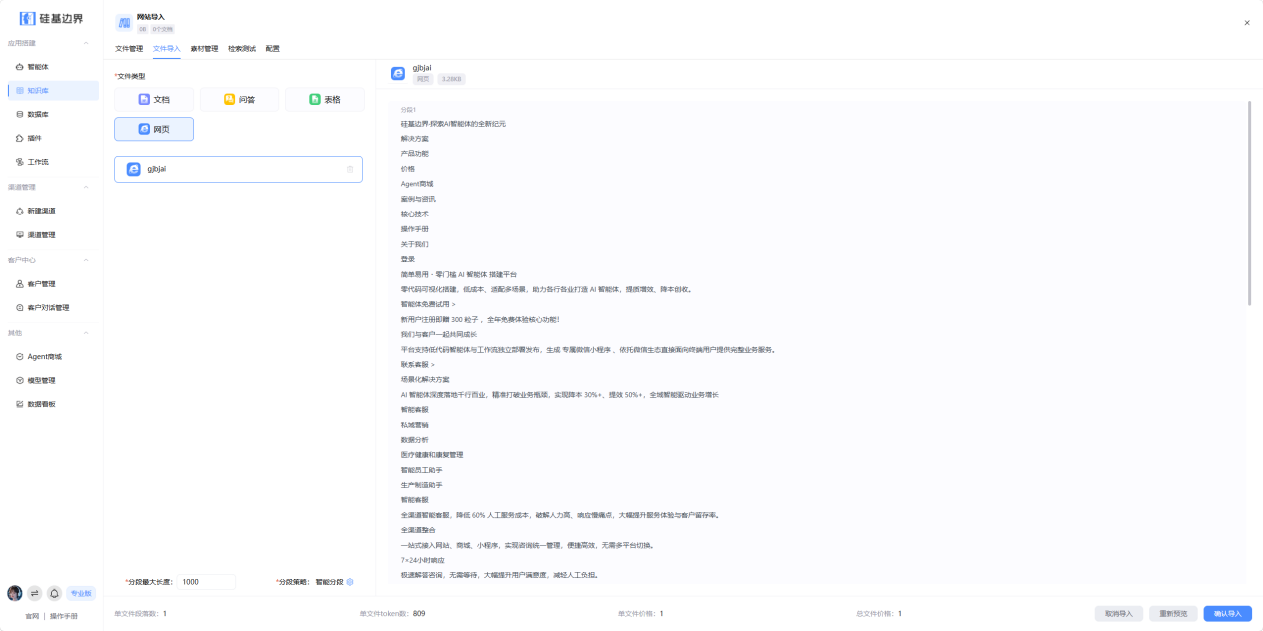Delete the gjbjai file entry
This screenshot has width=1263, height=631.
(x=350, y=170)
